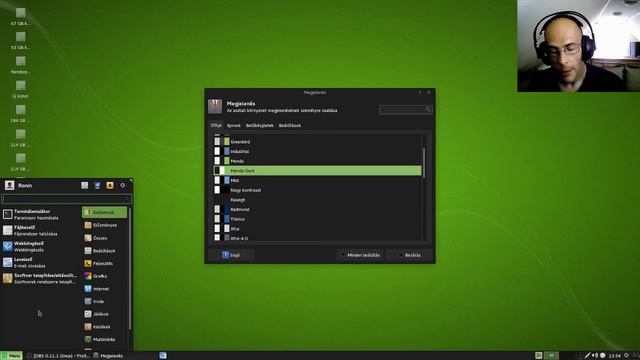Select the Mist theme
This screenshot has height=360, width=640.
pos(318,180)
